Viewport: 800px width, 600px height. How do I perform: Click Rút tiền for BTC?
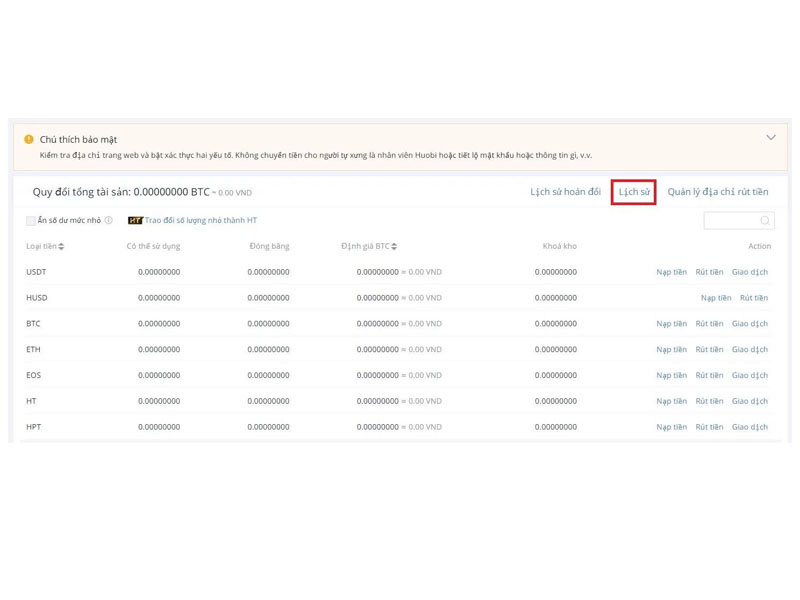709,323
